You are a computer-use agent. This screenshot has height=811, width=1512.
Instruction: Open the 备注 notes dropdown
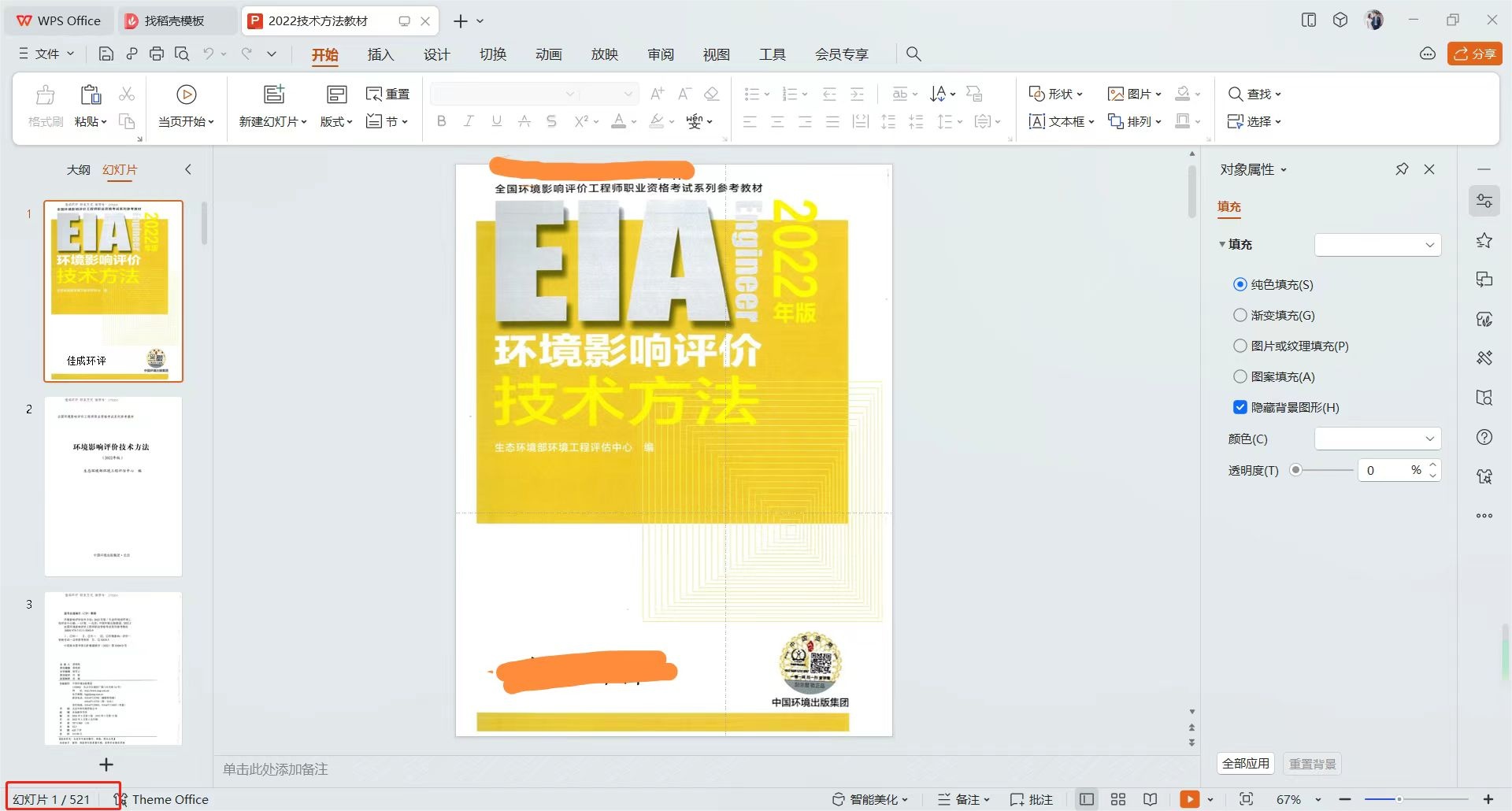[x=962, y=798]
